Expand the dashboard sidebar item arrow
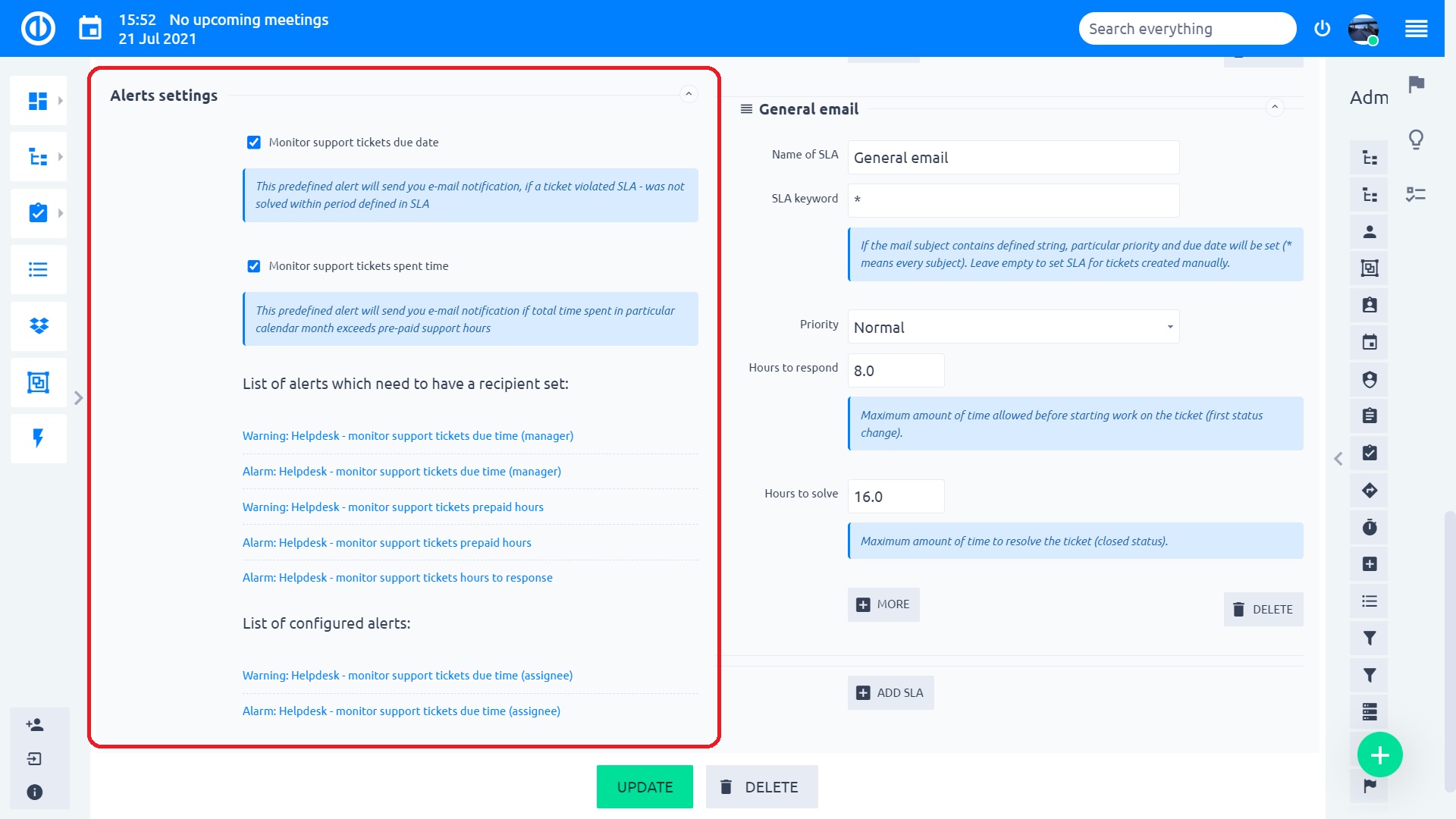 point(61,101)
